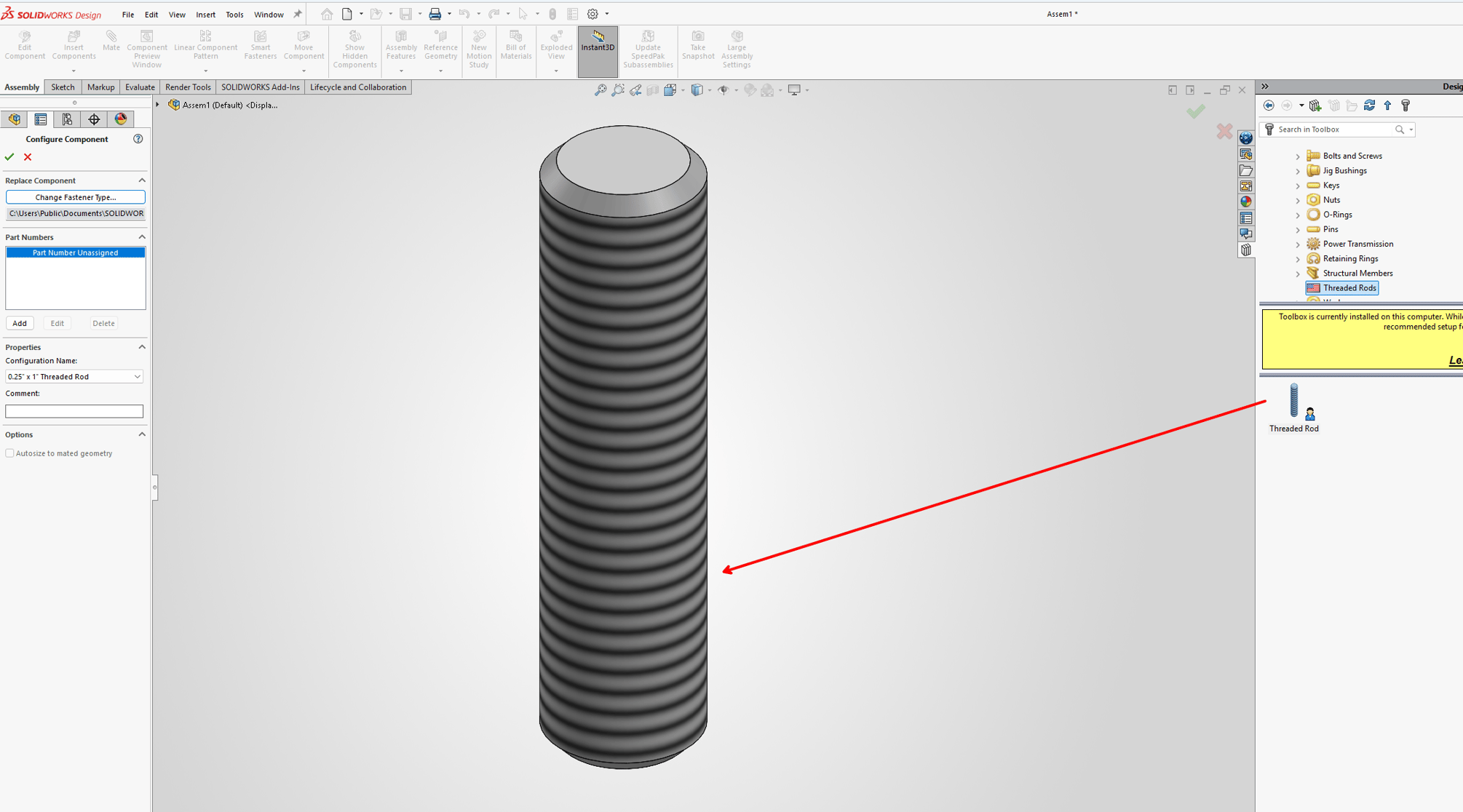Image resolution: width=1463 pixels, height=812 pixels.
Task: Open Large Assembly Settings
Action: pyautogui.click(x=737, y=49)
